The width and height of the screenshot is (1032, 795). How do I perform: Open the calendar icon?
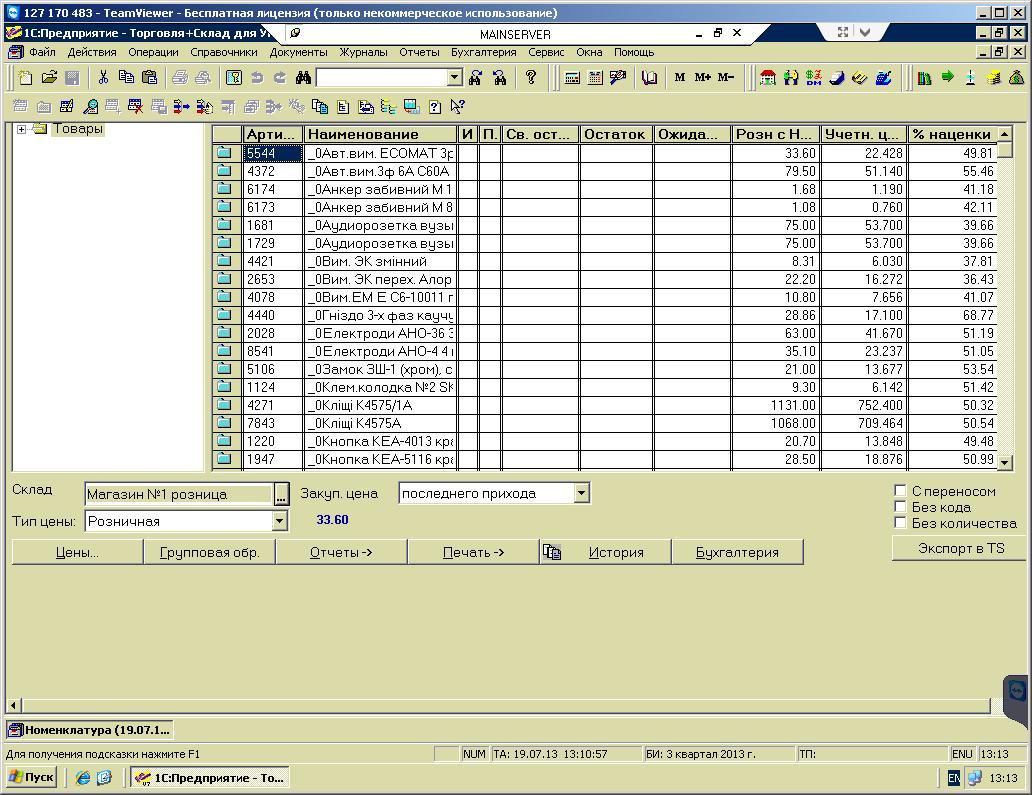pyautogui.click(x=595, y=78)
